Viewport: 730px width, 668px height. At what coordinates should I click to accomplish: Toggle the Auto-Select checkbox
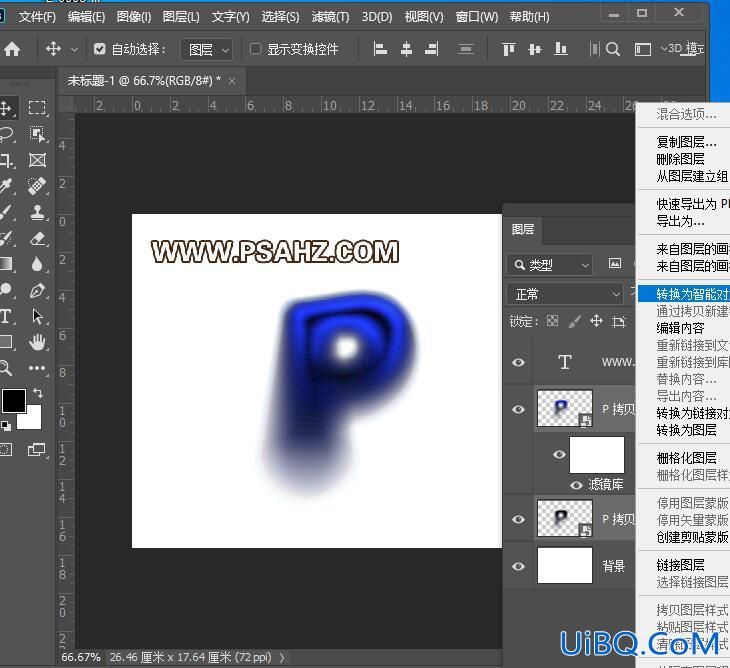(99, 49)
